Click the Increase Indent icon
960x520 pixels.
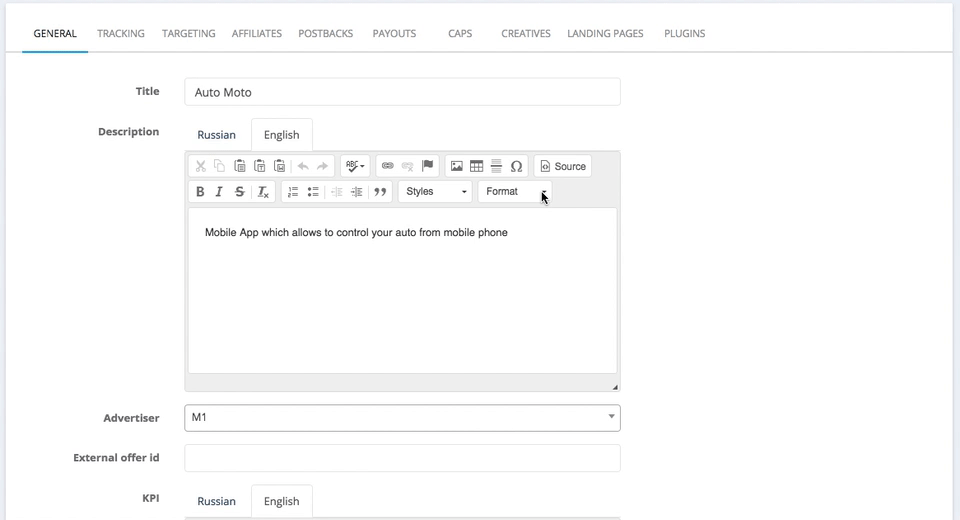pyautogui.click(x=356, y=192)
